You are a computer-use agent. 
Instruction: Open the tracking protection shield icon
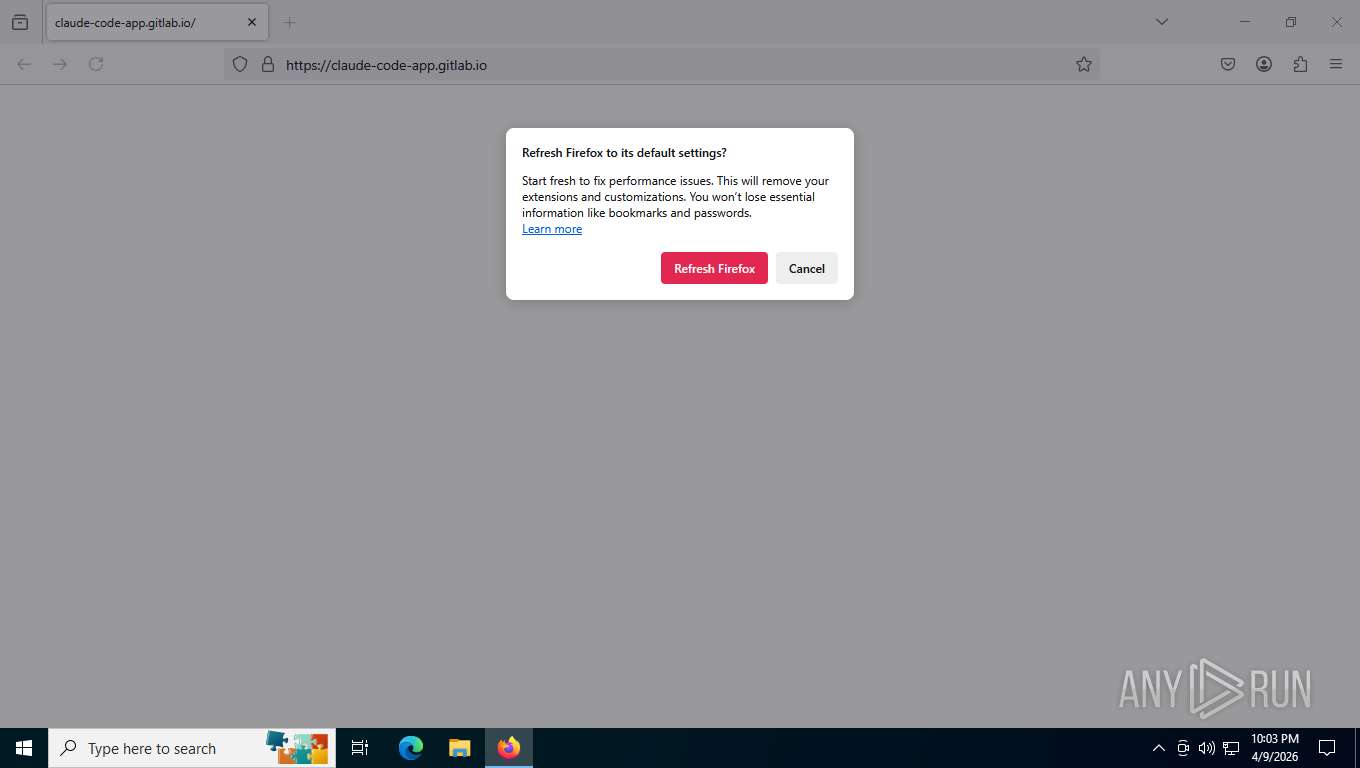240,64
